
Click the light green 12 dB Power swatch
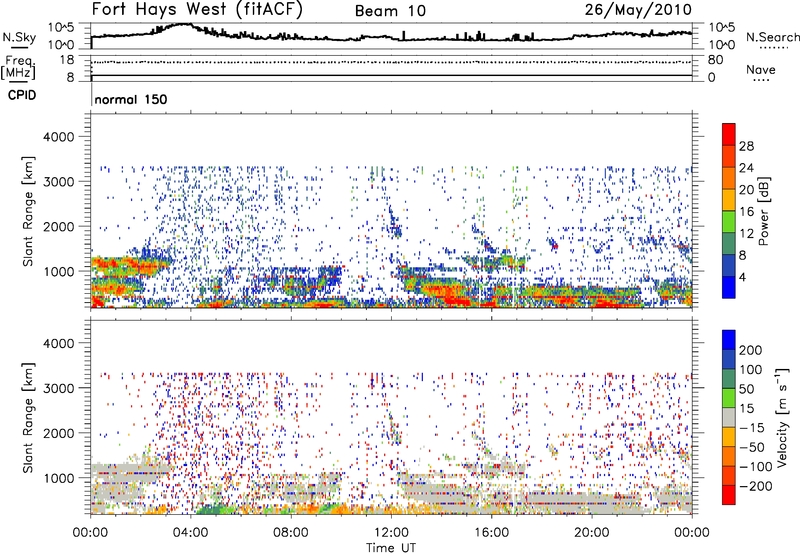coord(729,221)
